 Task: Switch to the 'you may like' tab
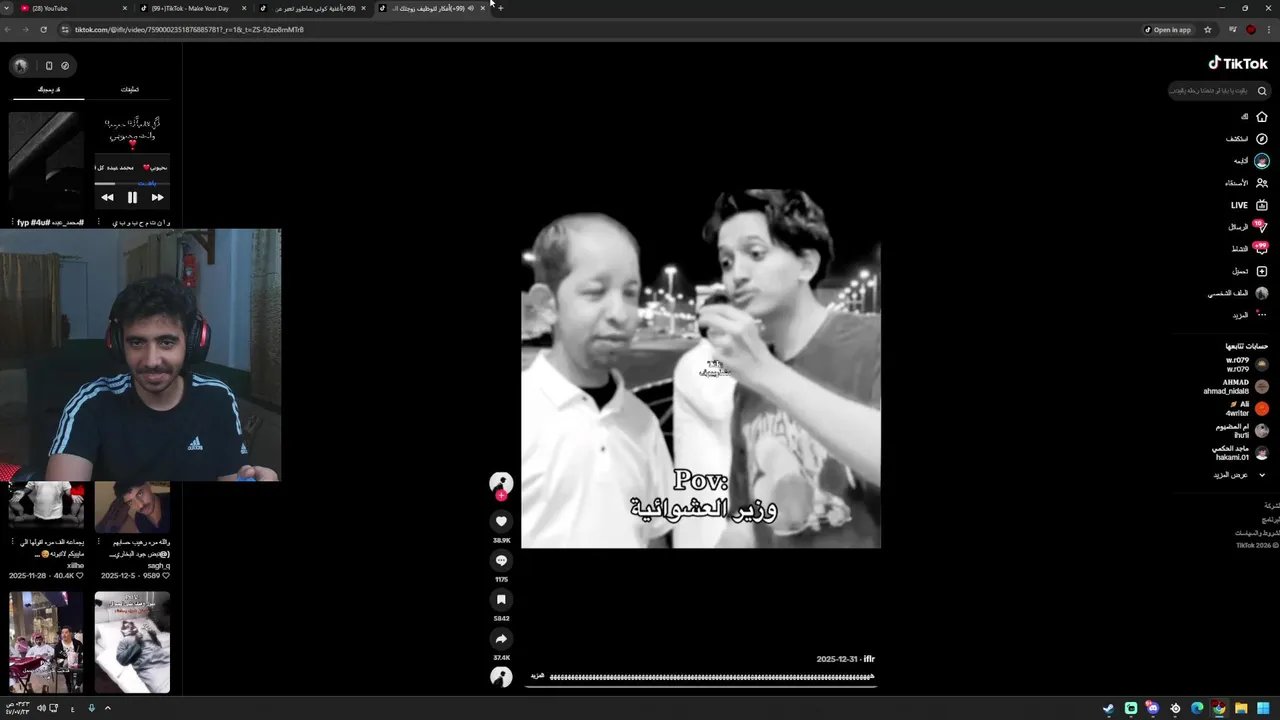[49, 90]
